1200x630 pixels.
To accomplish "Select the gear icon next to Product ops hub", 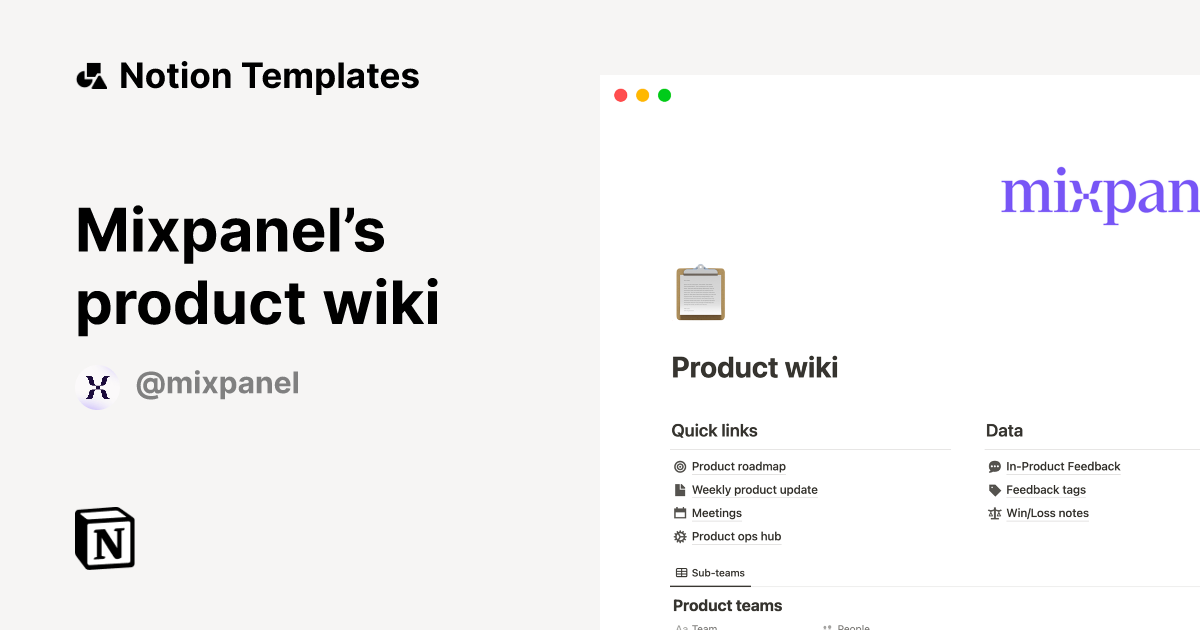I will [x=679, y=536].
